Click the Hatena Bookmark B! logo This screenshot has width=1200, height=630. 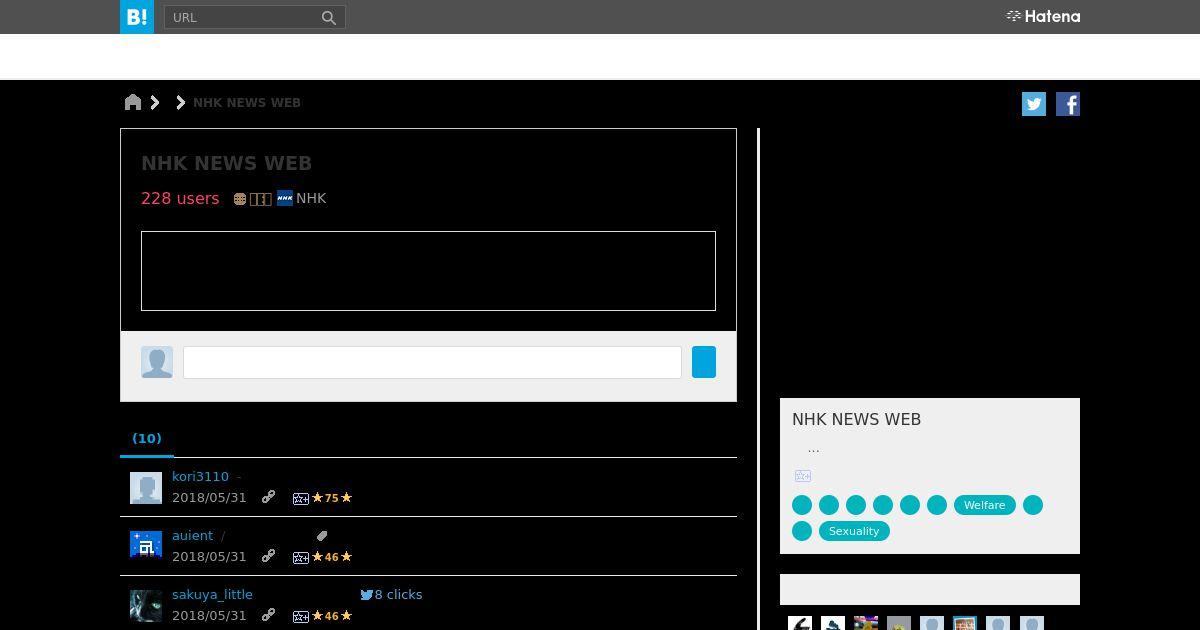(x=137, y=17)
